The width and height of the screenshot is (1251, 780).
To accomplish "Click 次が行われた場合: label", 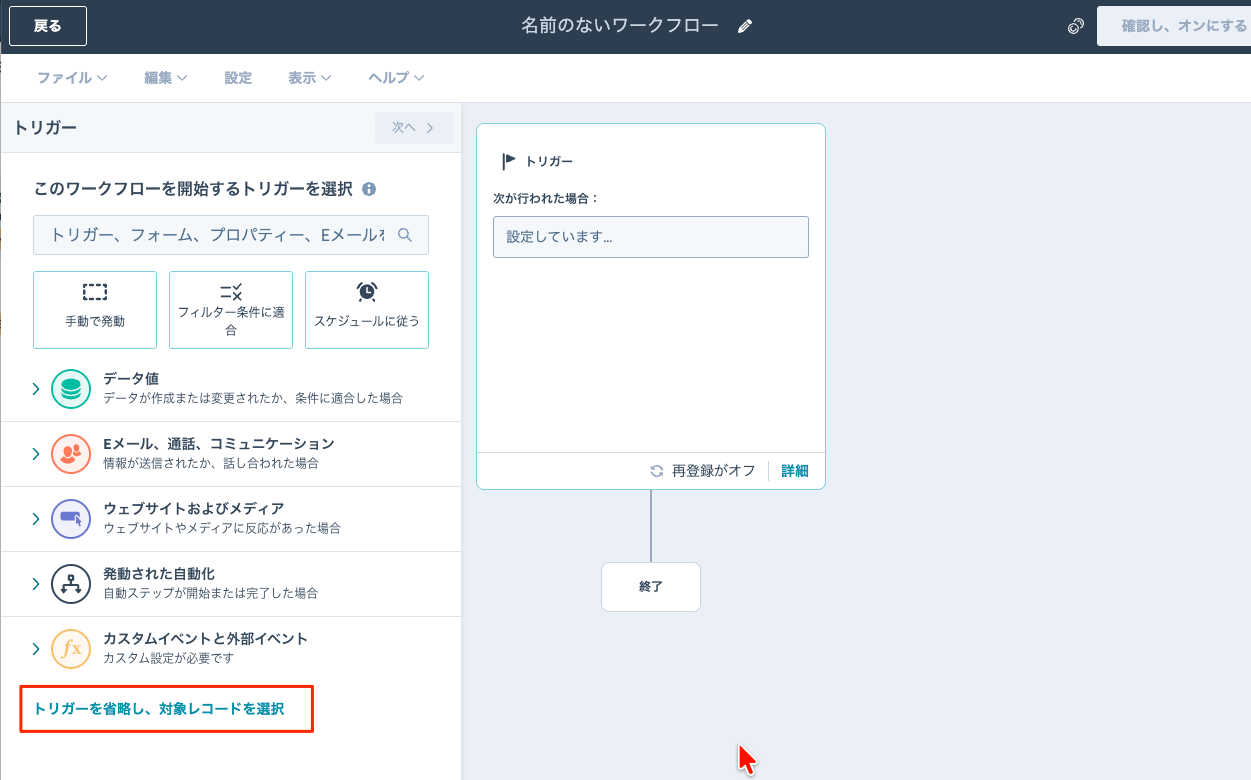I will click(x=546, y=198).
